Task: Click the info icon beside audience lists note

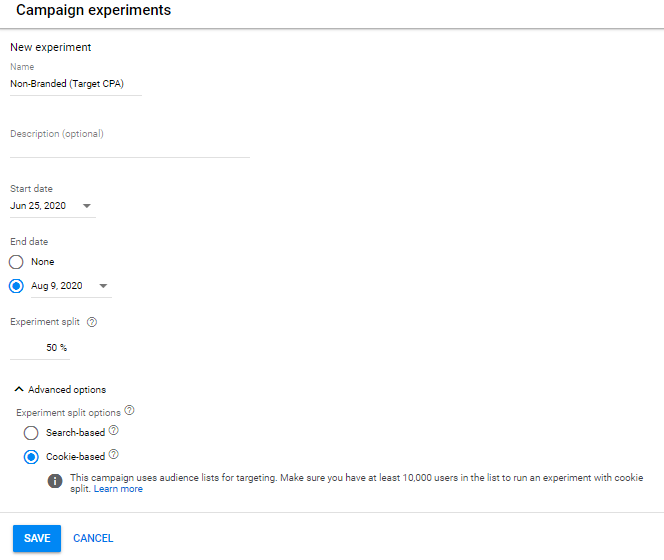Action: tap(55, 481)
